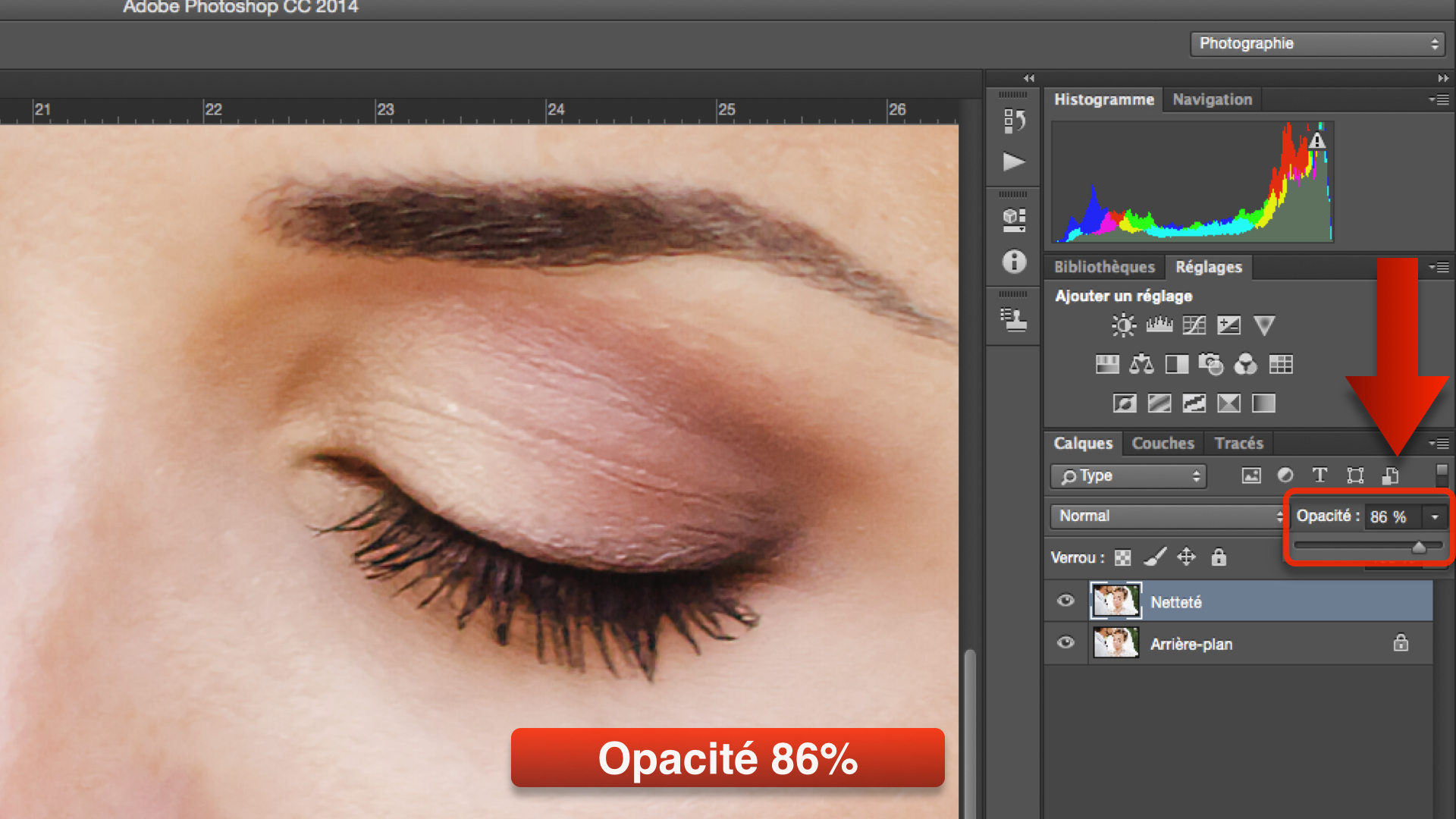Add a Color Balance adjustment
Screen dimensions: 1456x819
click(x=1141, y=365)
